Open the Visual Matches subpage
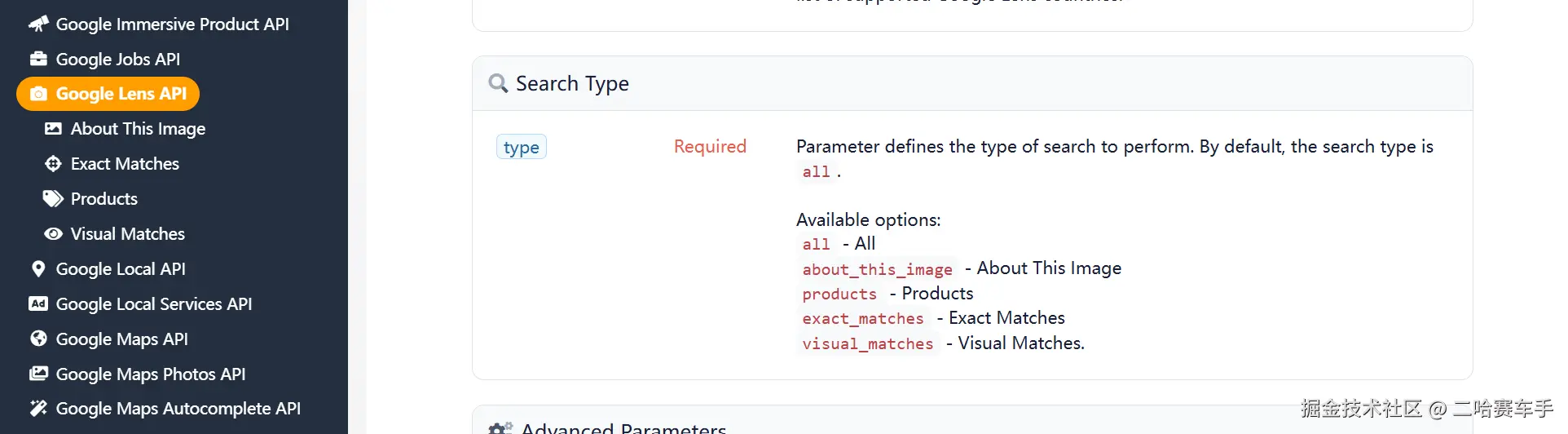The height and width of the screenshot is (434, 1568). (127, 234)
